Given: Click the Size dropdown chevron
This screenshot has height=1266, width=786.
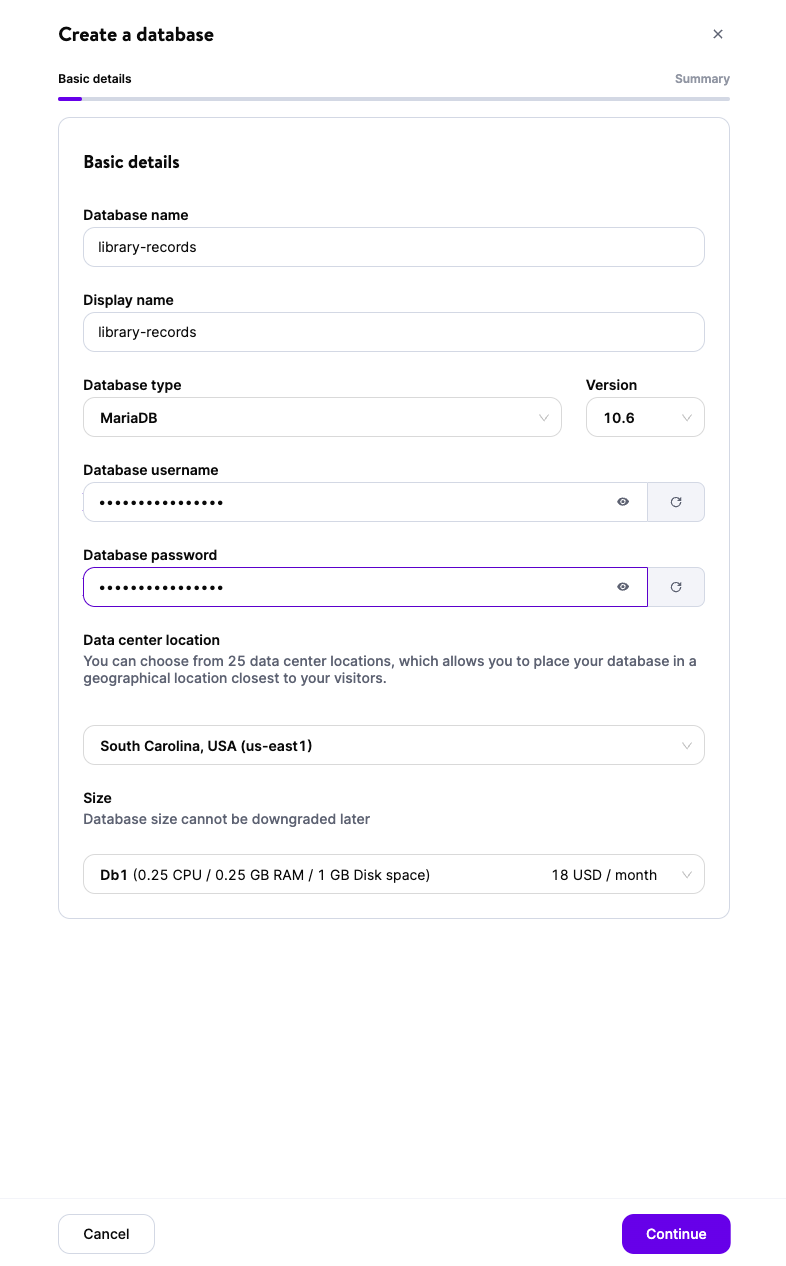Looking at the screenshot, I should [687, 874].
